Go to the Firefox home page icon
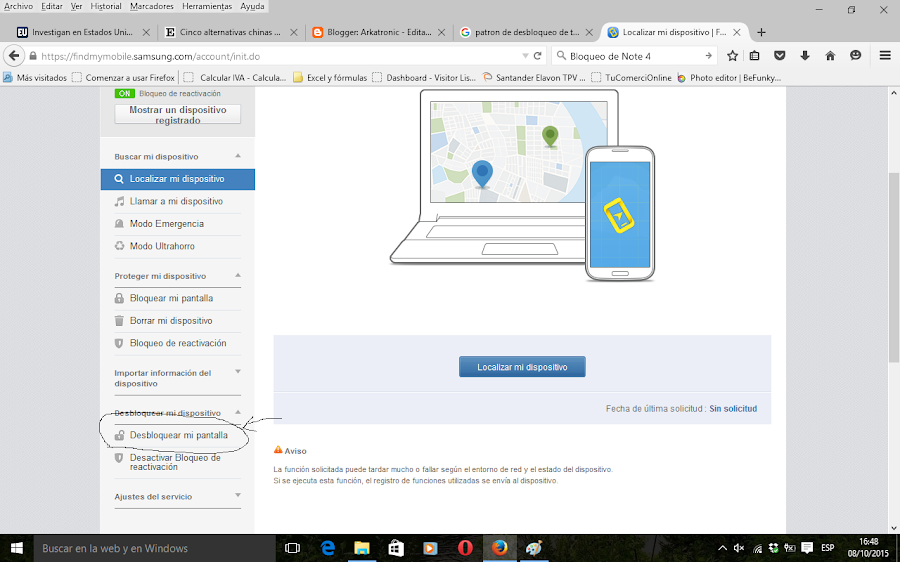 (x=830, y=56)
